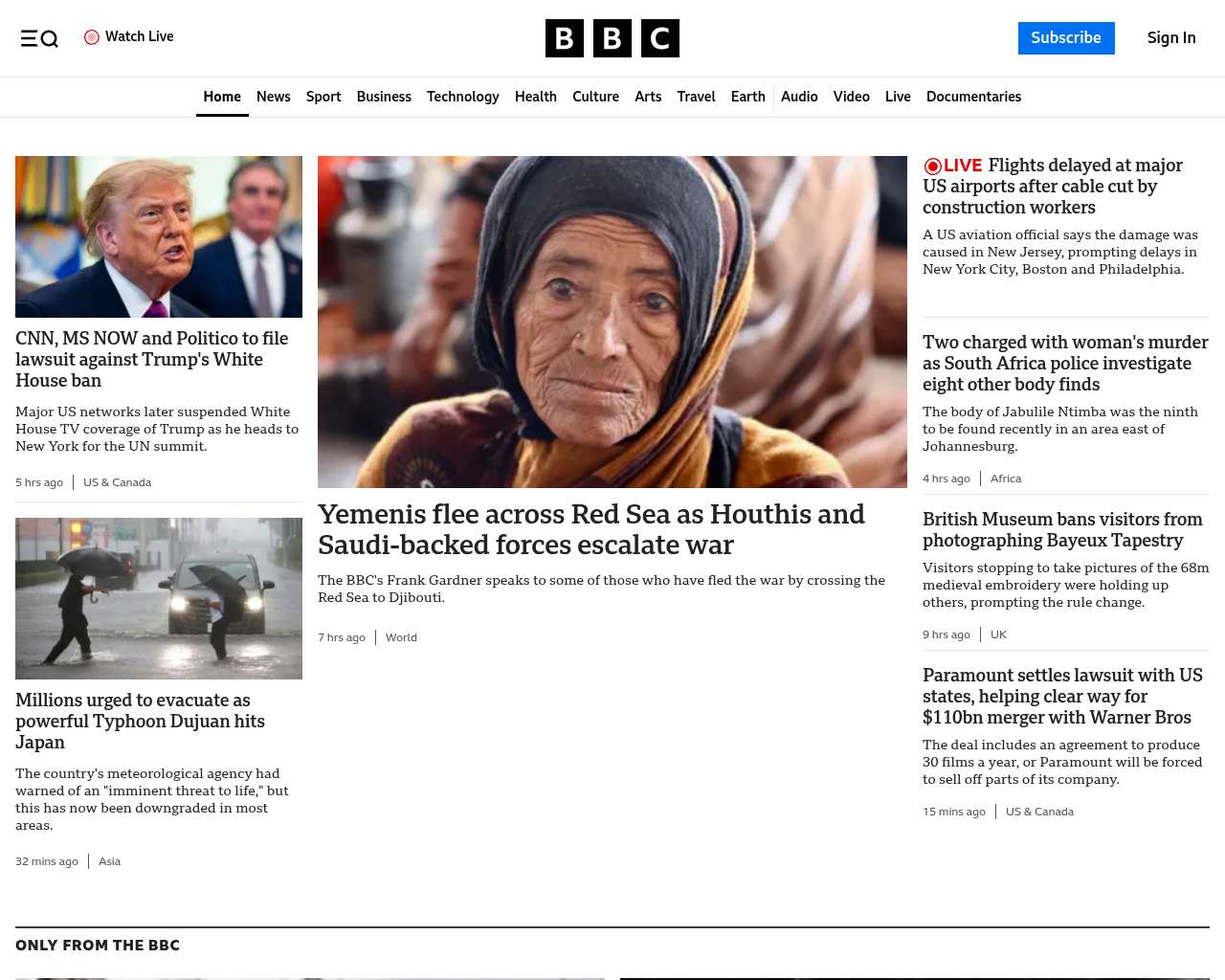Click the LIVE indicator on flights story
Viewport: 1225px width, 980px height.
953,166
